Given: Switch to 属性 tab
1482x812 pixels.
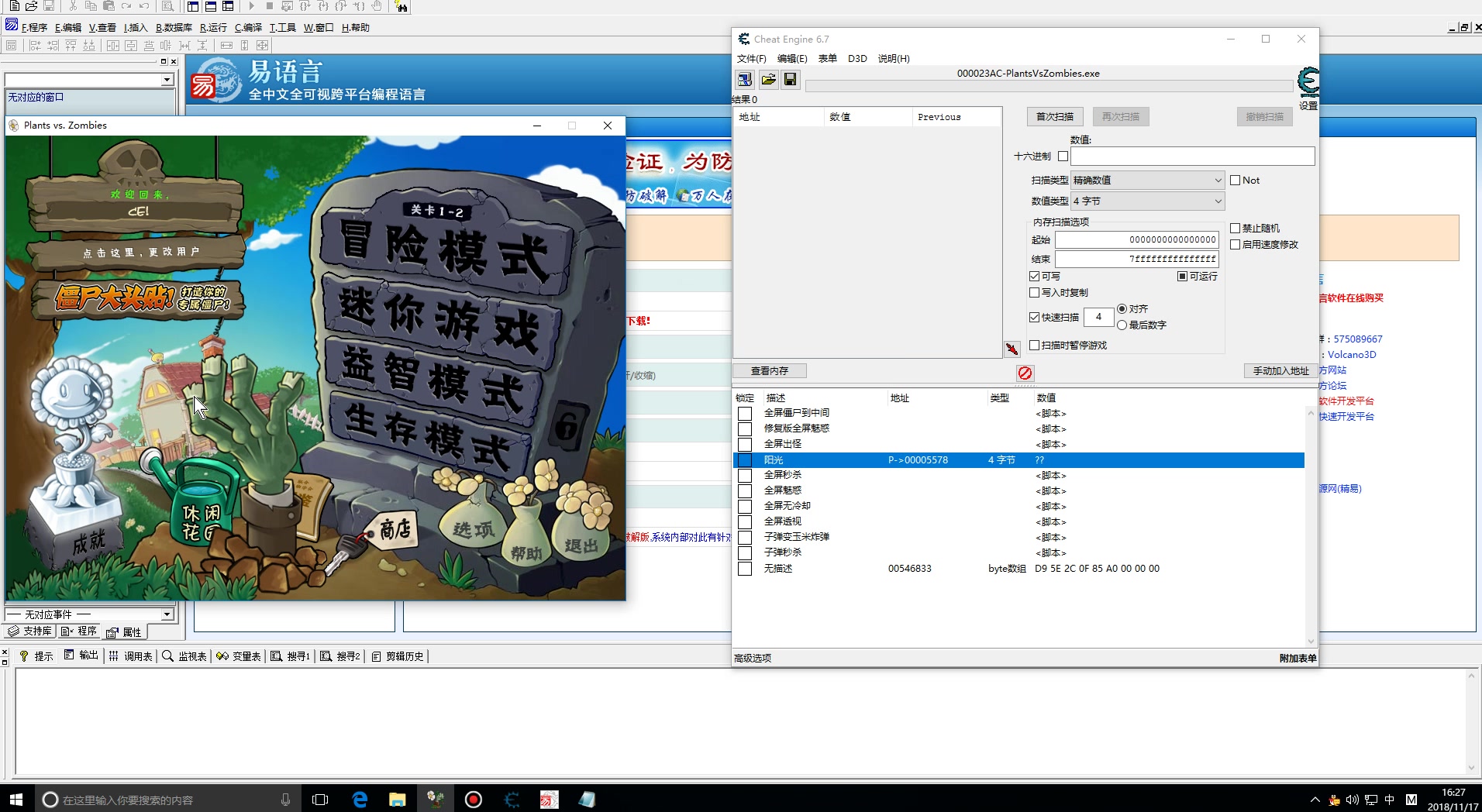Looking at the screenshot, I should pos(126,632).
